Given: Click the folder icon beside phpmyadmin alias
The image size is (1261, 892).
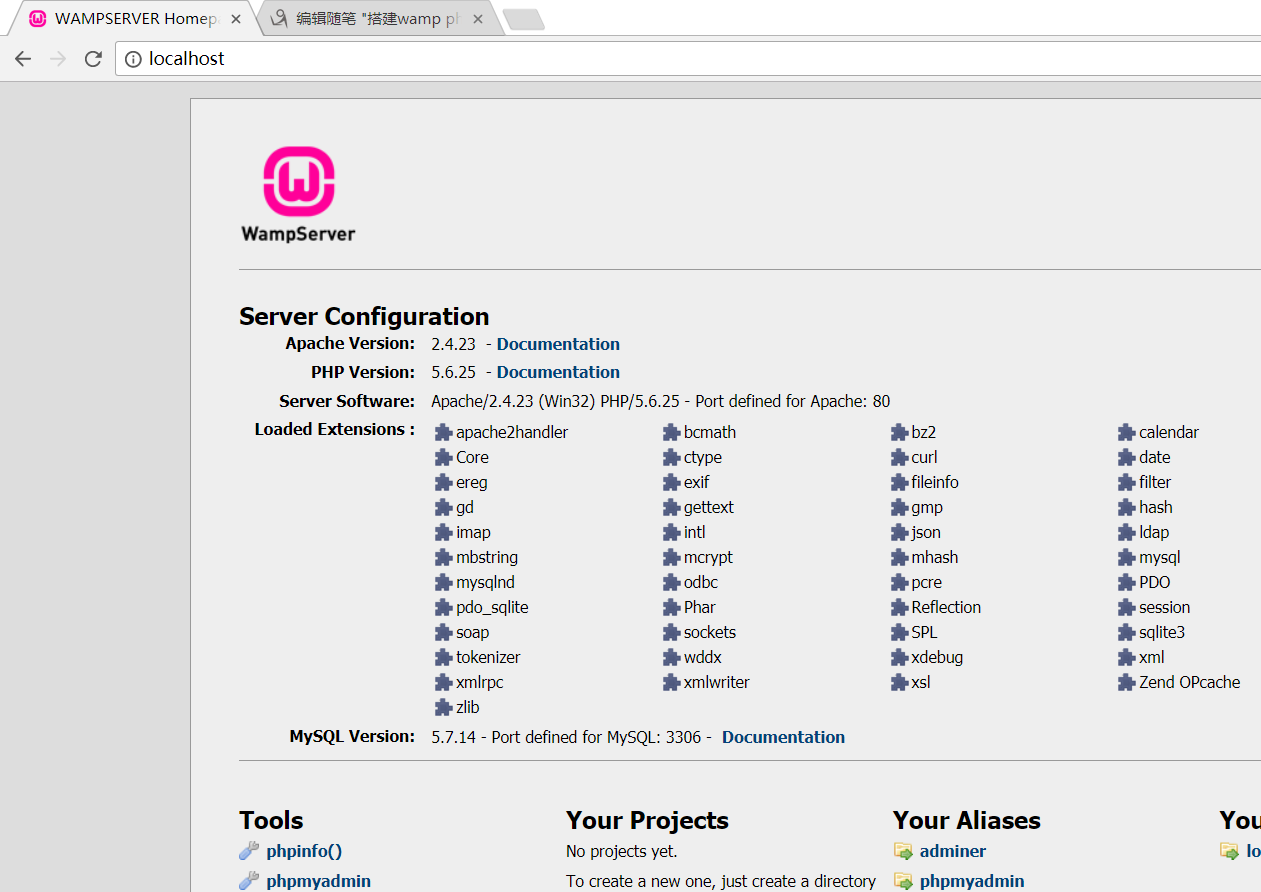Looking at the screenshot, I should [903, 882].
